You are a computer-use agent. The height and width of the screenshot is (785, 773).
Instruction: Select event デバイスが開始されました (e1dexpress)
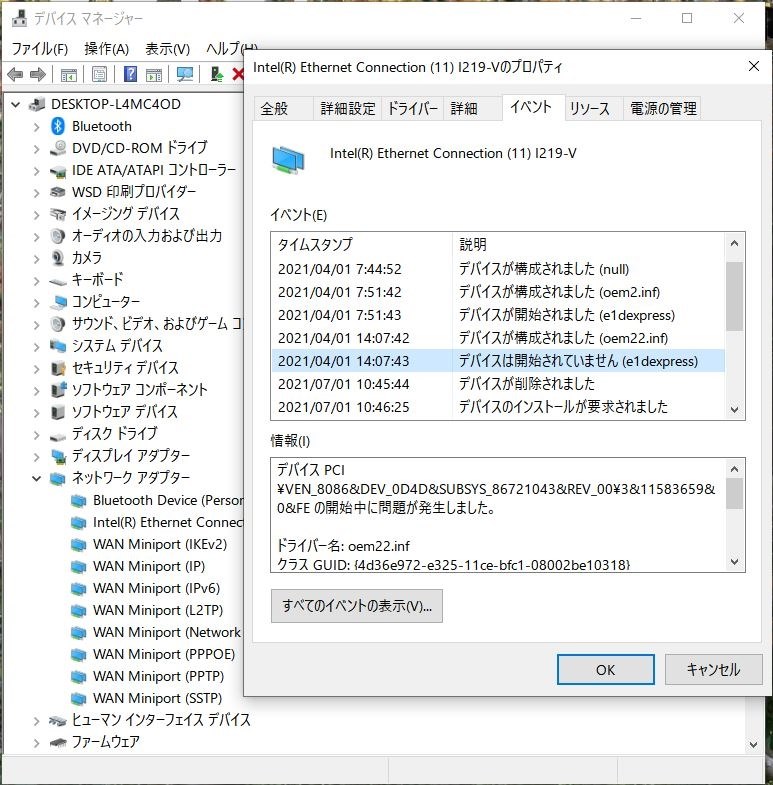coord(498,315)
